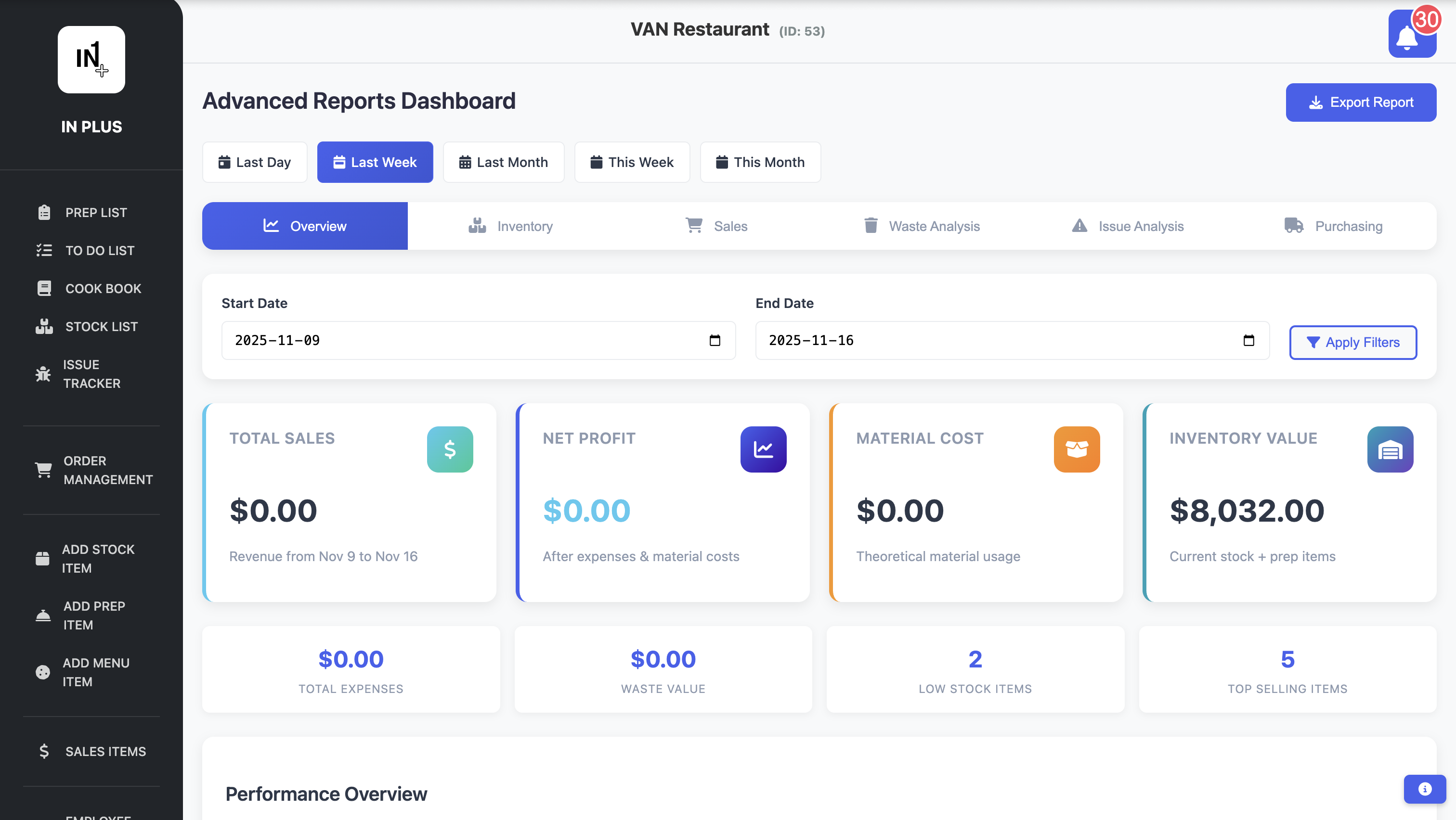Click the Inventory Value card icon
This screenshot has width=1456, height=820.
click(1390, 449)
